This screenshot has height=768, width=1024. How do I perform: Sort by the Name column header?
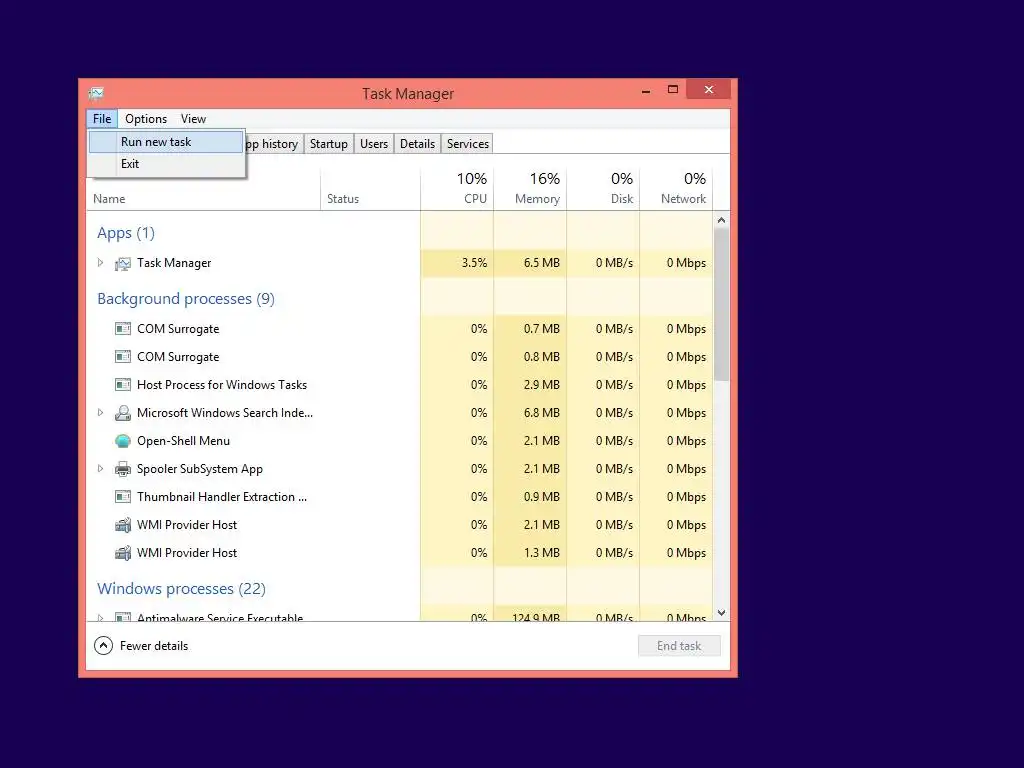pyautogui.click(x=203, y=189)
